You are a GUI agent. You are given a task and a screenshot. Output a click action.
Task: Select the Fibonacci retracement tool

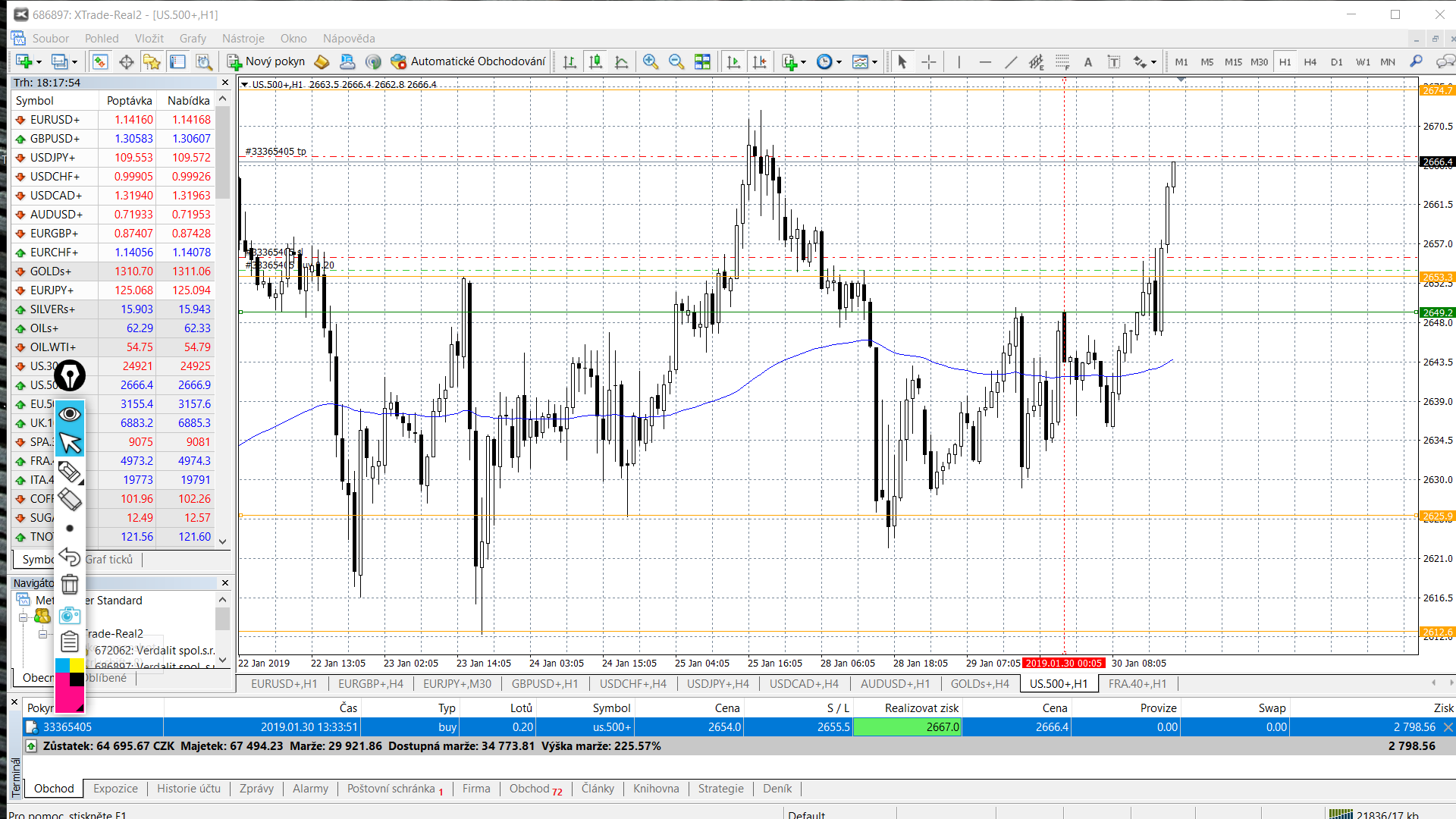[x=1062, y=62]
